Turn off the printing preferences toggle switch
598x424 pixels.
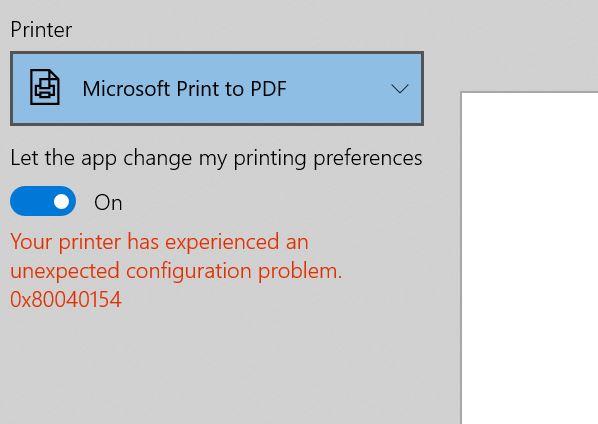point(43,201)
